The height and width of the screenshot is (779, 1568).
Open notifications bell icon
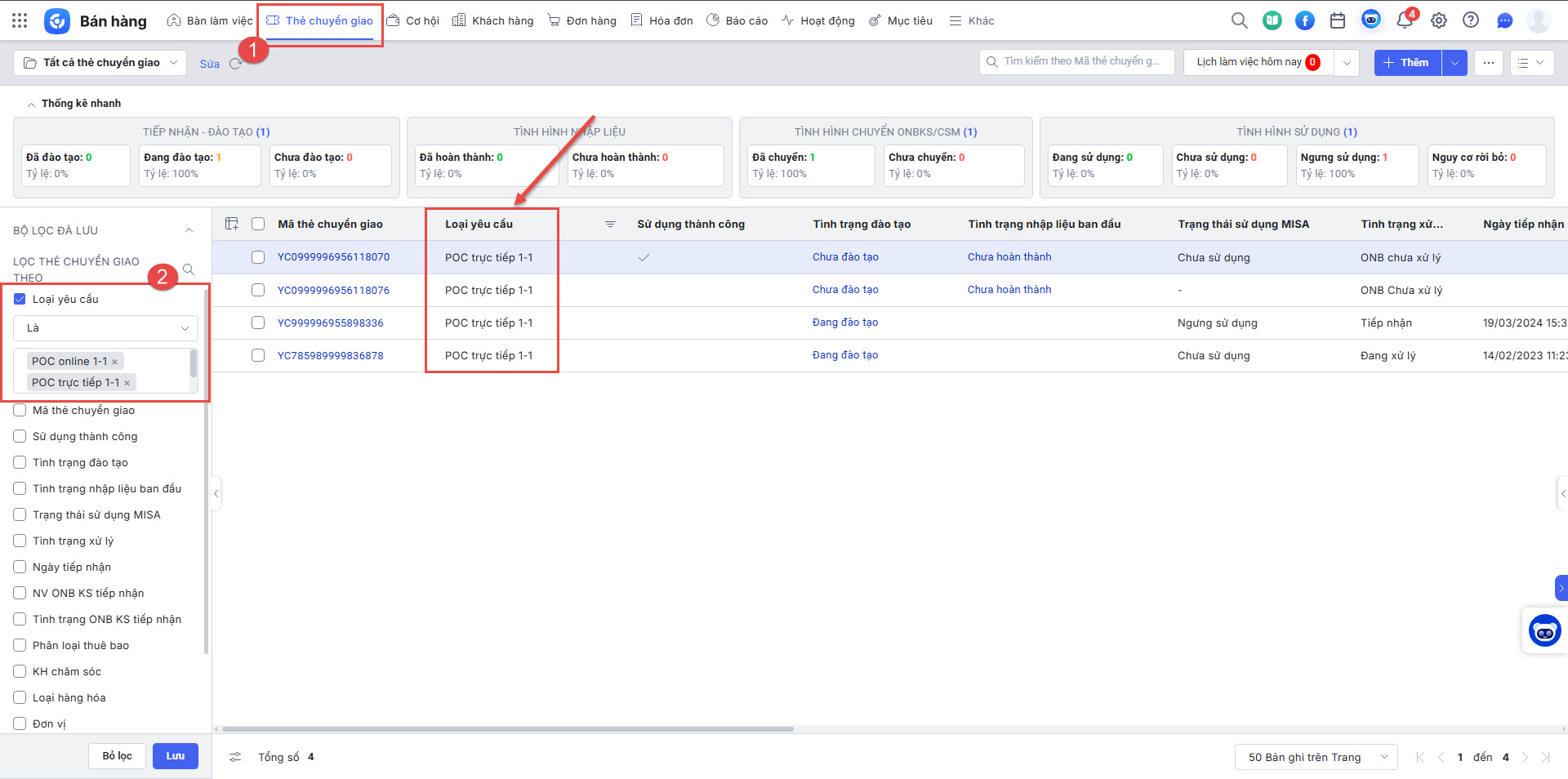(1404, 20)
